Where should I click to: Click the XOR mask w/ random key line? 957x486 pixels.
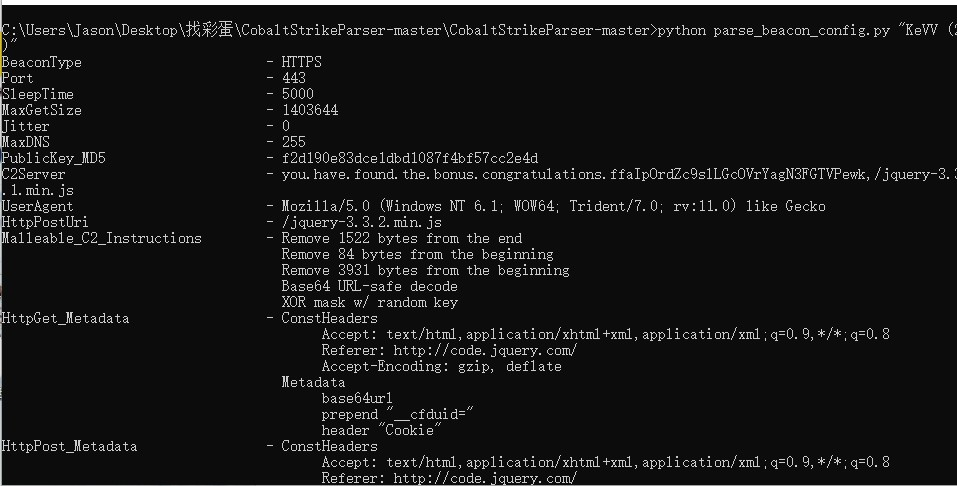369,302
